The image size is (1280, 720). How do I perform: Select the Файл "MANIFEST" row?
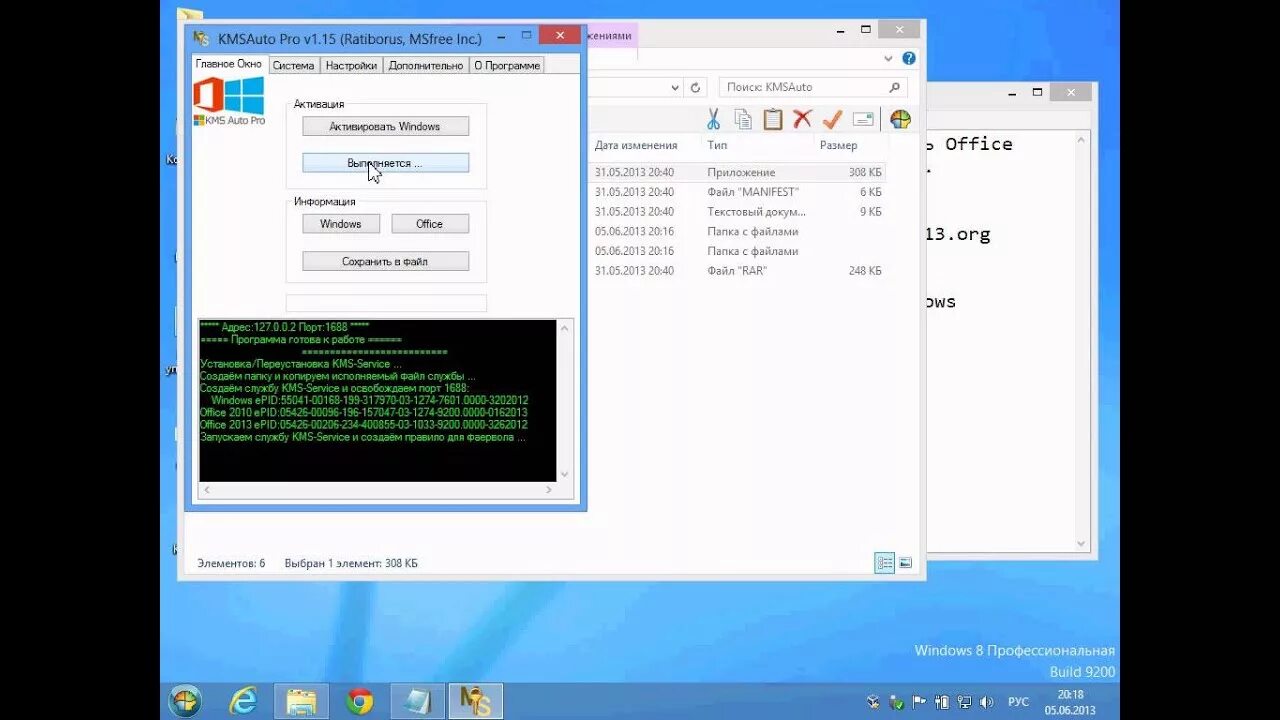(x=738, y=192)
